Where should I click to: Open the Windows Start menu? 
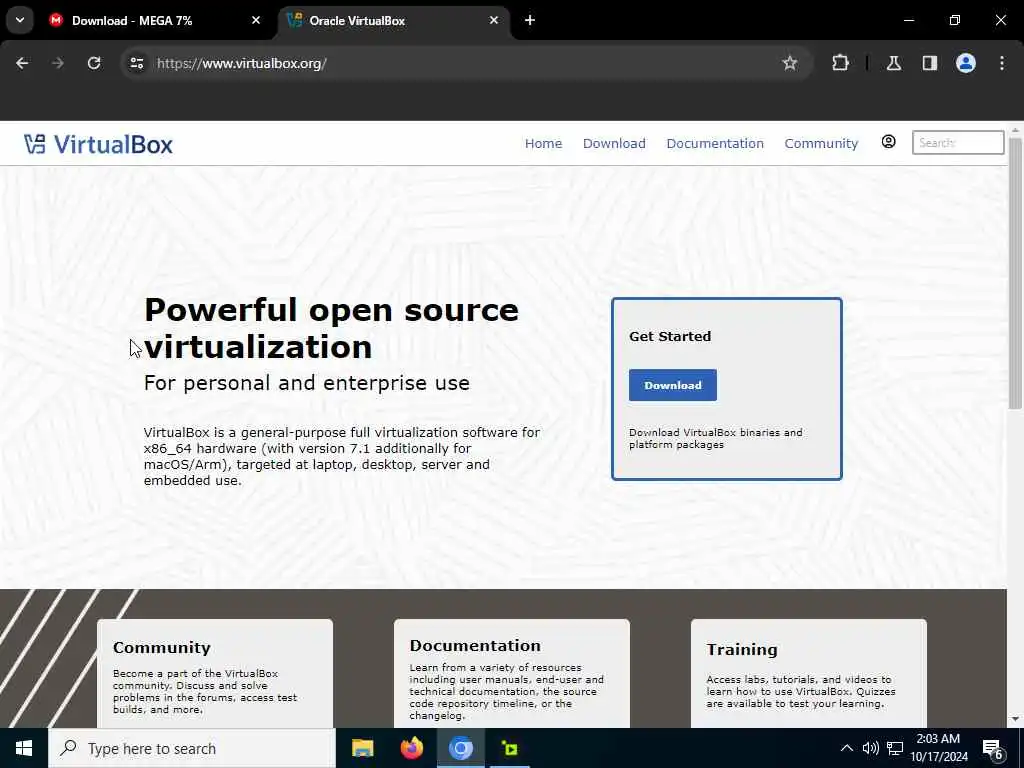pos(24,748)
